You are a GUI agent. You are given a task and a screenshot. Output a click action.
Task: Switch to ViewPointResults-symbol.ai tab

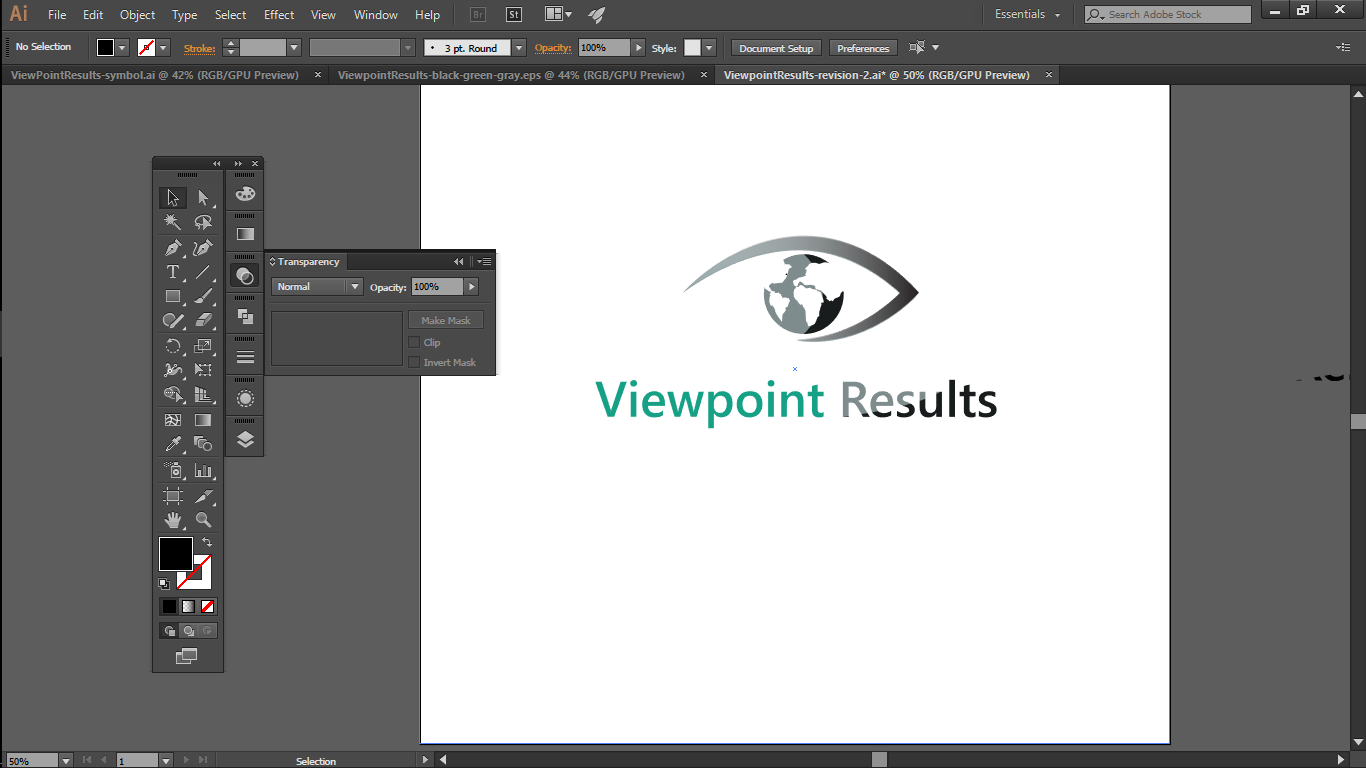(155, 75)
